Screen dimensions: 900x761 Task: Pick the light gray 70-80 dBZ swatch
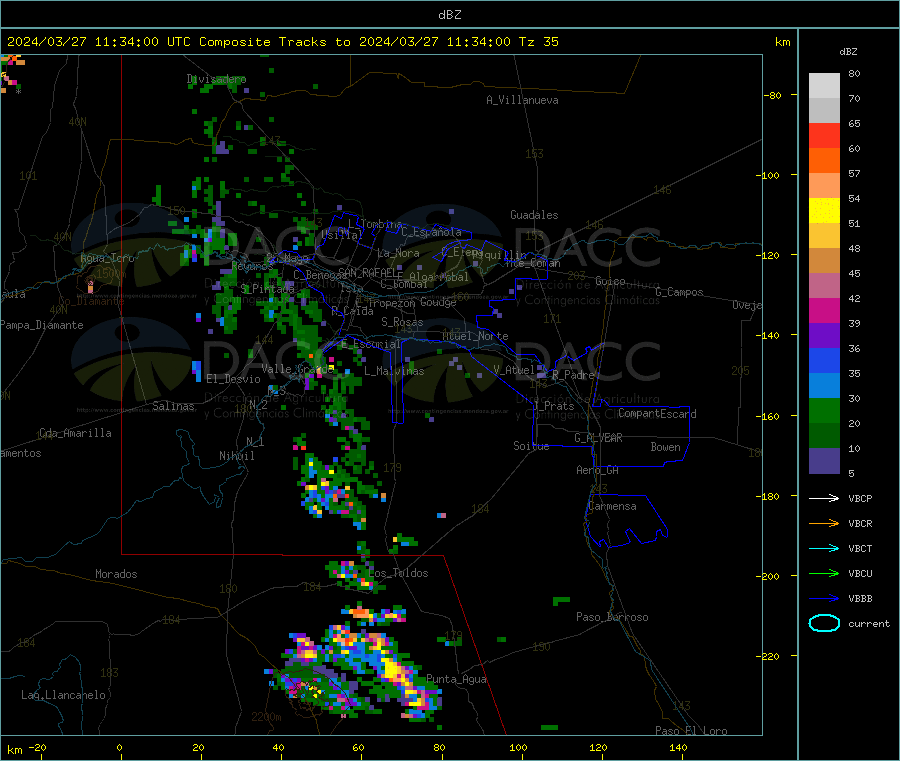pyautogui.click(x=824, y=86)
